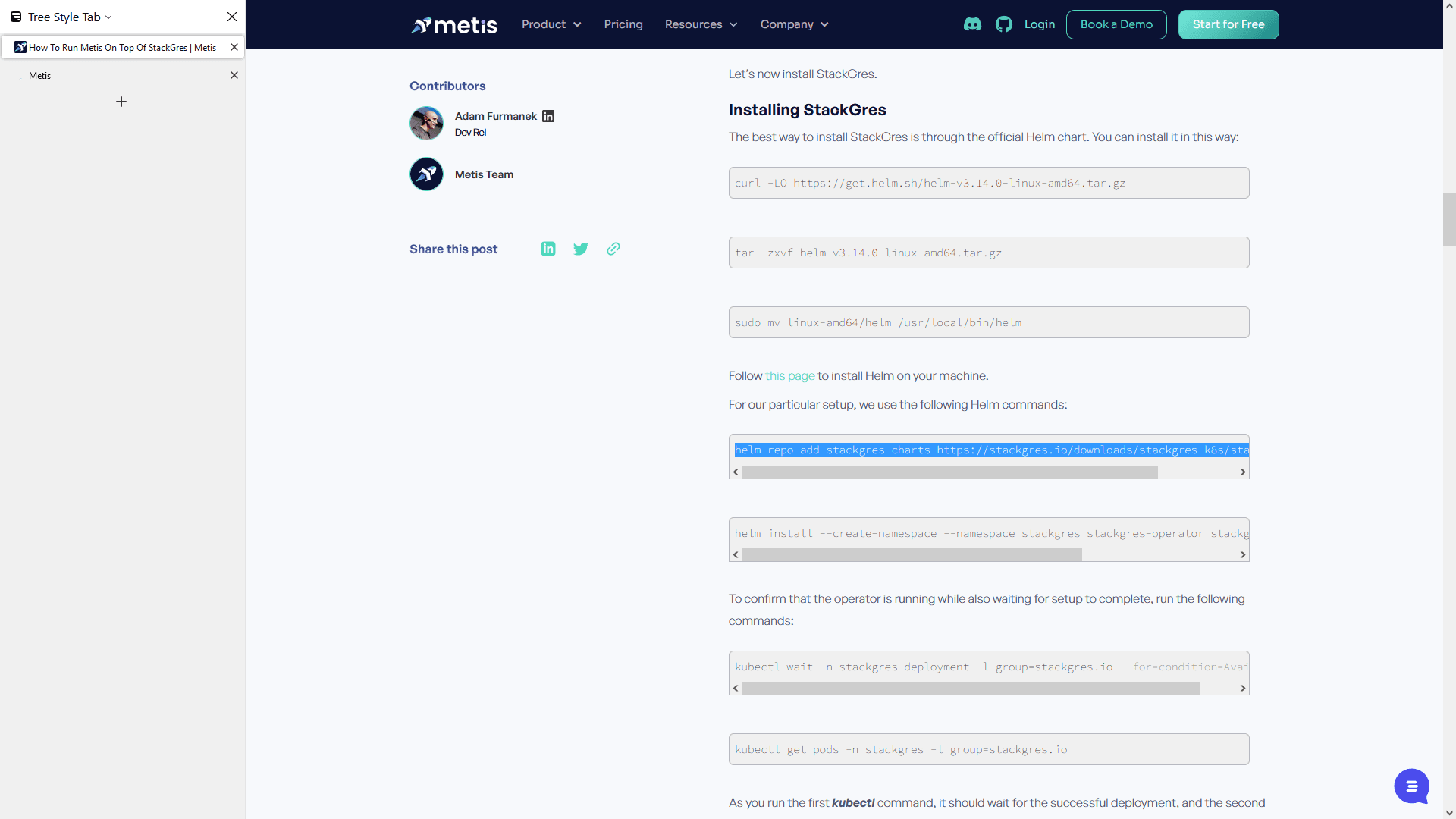Click the highlighted helm repo add command
Screen dimensions: 1456x819
click(x=992, y=450)
